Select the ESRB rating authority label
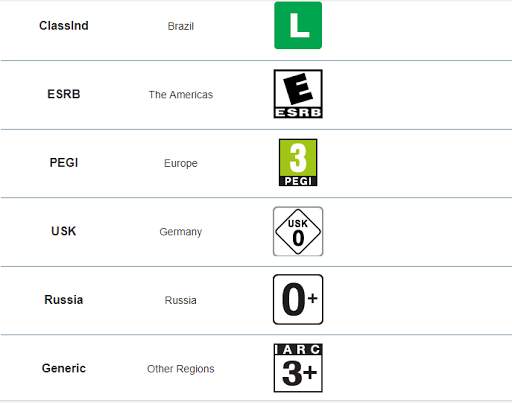This screenshot has height=403, width=512. [64, 94]
